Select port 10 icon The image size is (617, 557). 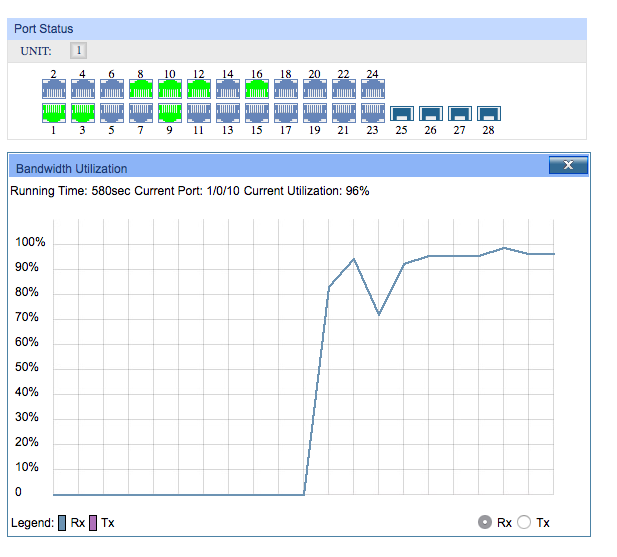(x=170, y=89)
